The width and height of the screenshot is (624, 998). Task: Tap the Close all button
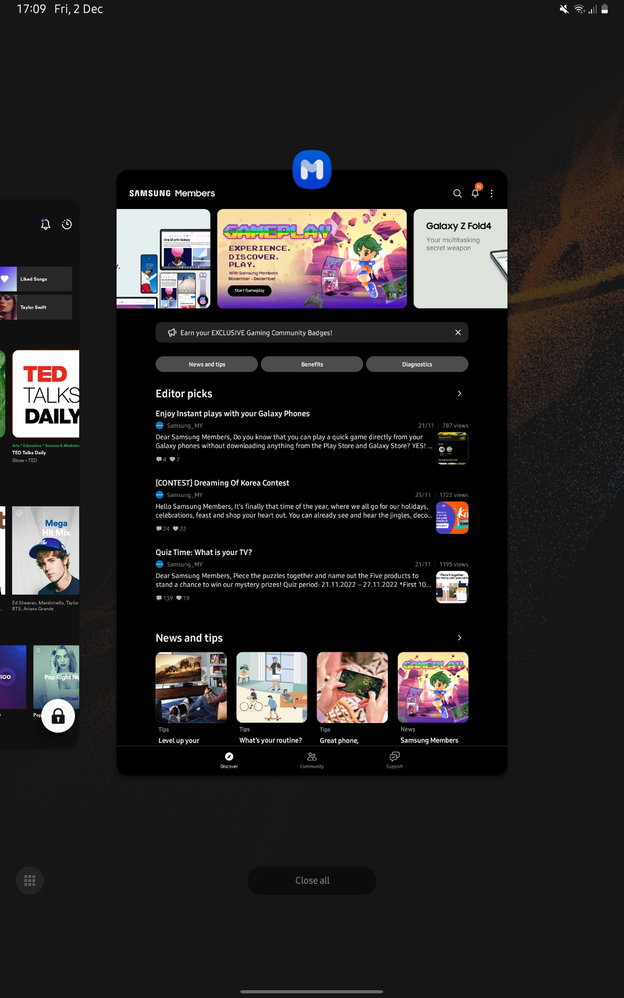pyautogui.click(x=312, y=881)
